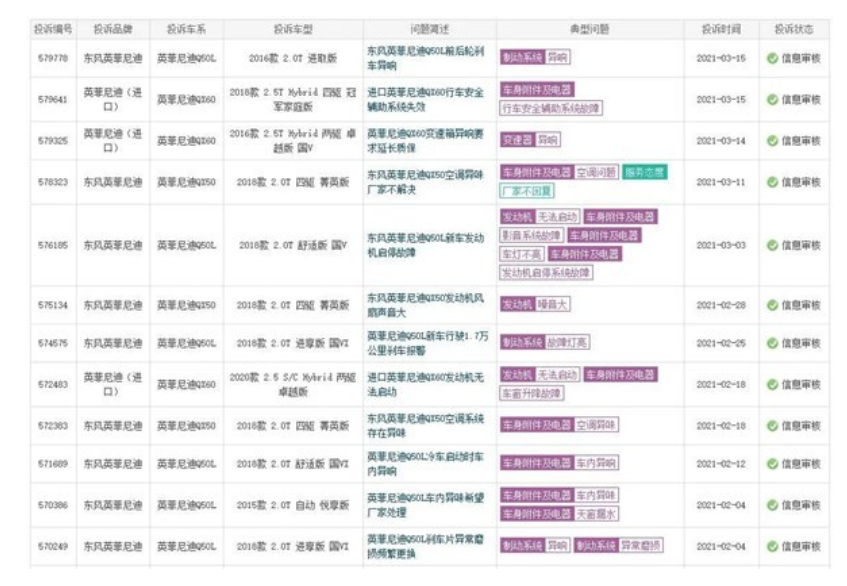The image size is (847, 586).
Task: Click green check status icon for complaint 576185
Action: tap(772, 245)
